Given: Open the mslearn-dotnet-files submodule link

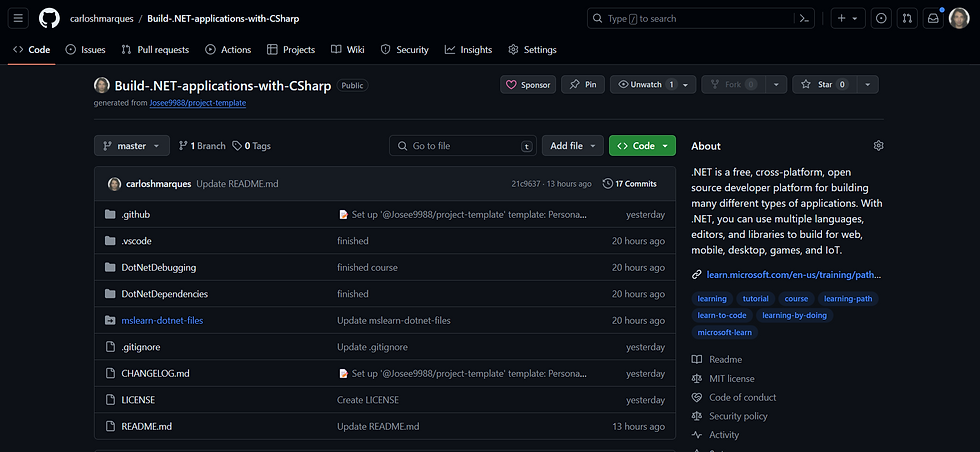Looking at the screenshot, I should tap(162, 321).
